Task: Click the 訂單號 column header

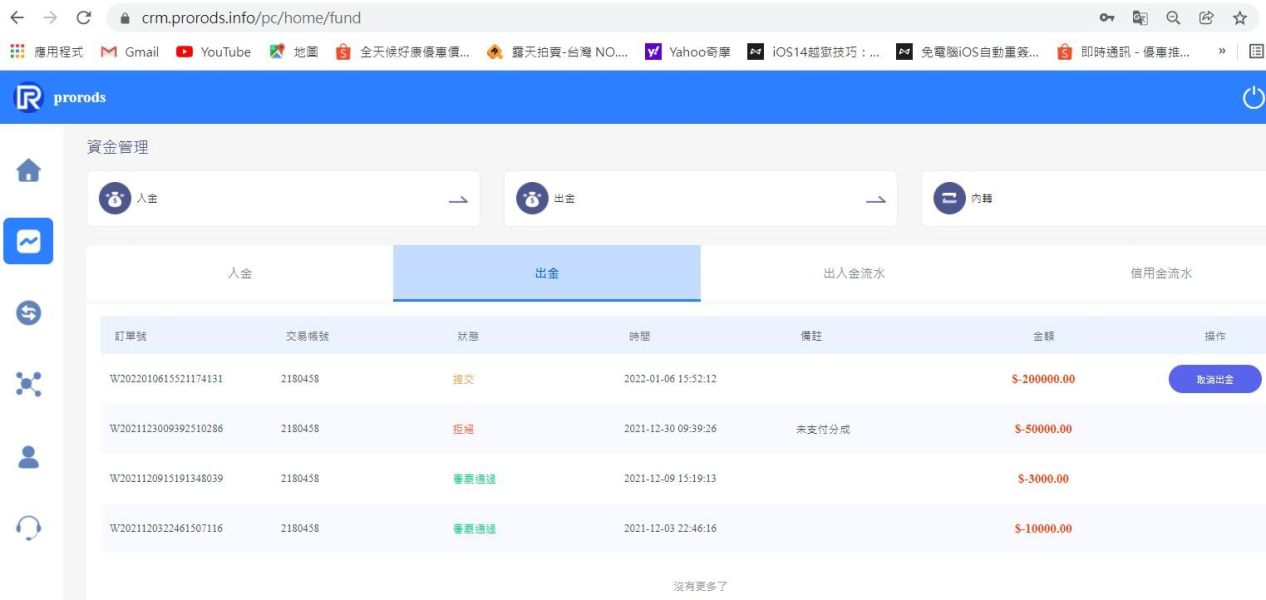Action: point(128,337)
